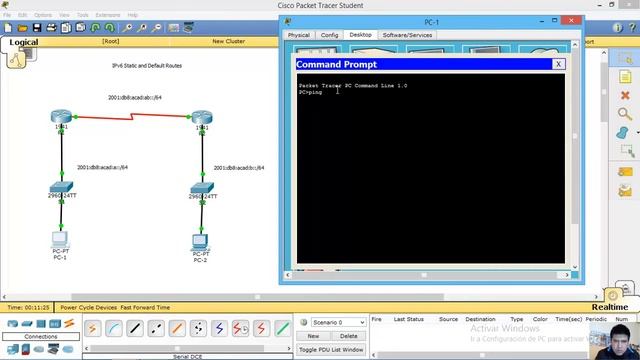Click connections palette right scroll arrow
This screenshot has height=360, width=640.
[289, 349]
